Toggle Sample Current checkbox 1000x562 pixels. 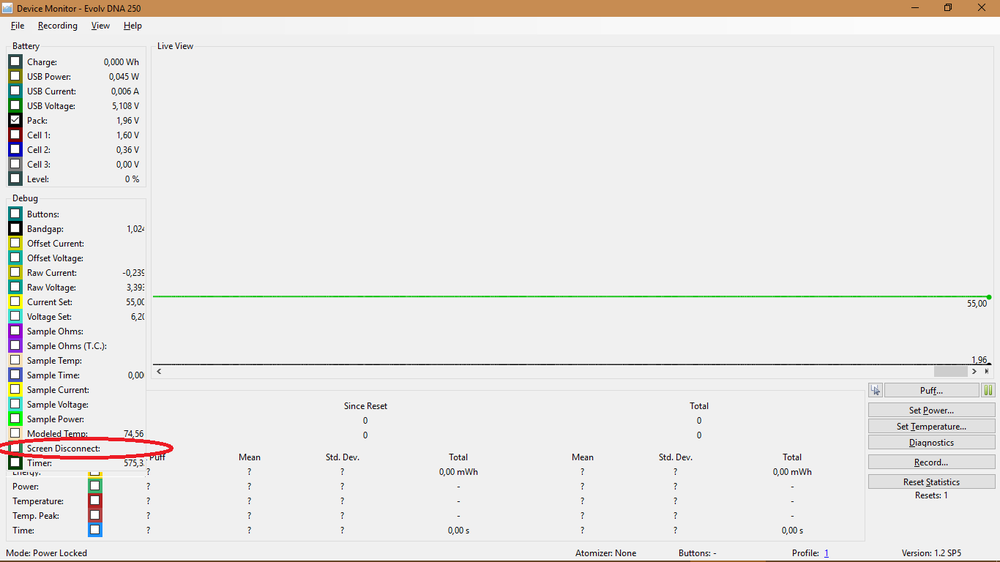click(x=15, y=390)
